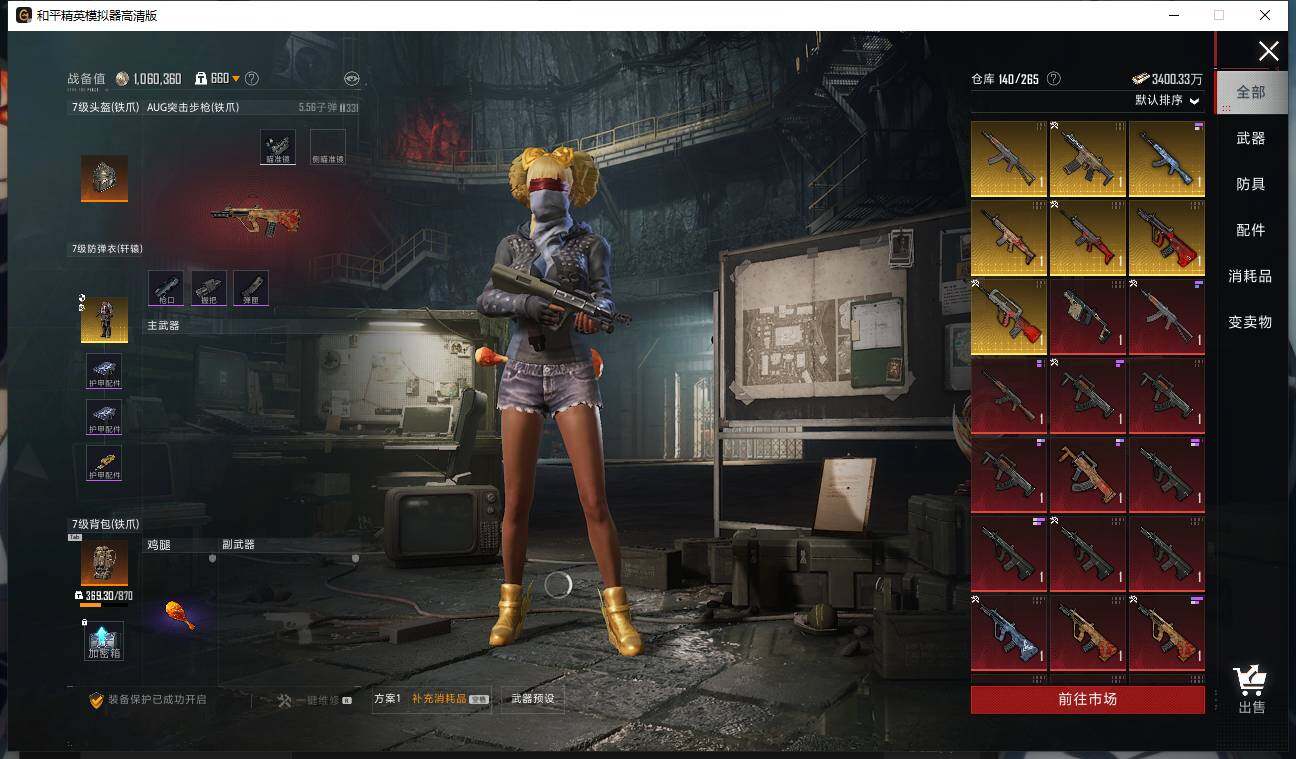Click the 主武器 main weapon label
Image resolution: width=1296 pixels, height=759 pixels.
click(163, 326)
